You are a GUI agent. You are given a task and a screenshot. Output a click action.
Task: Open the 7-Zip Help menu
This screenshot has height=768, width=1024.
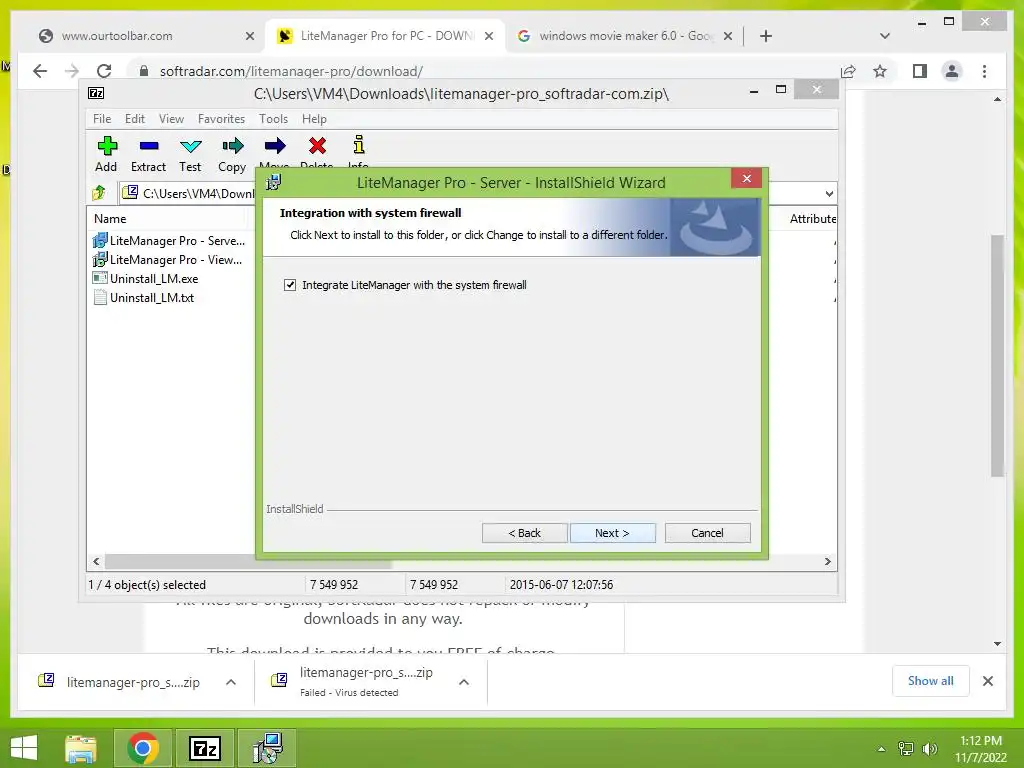coord(314,119)
